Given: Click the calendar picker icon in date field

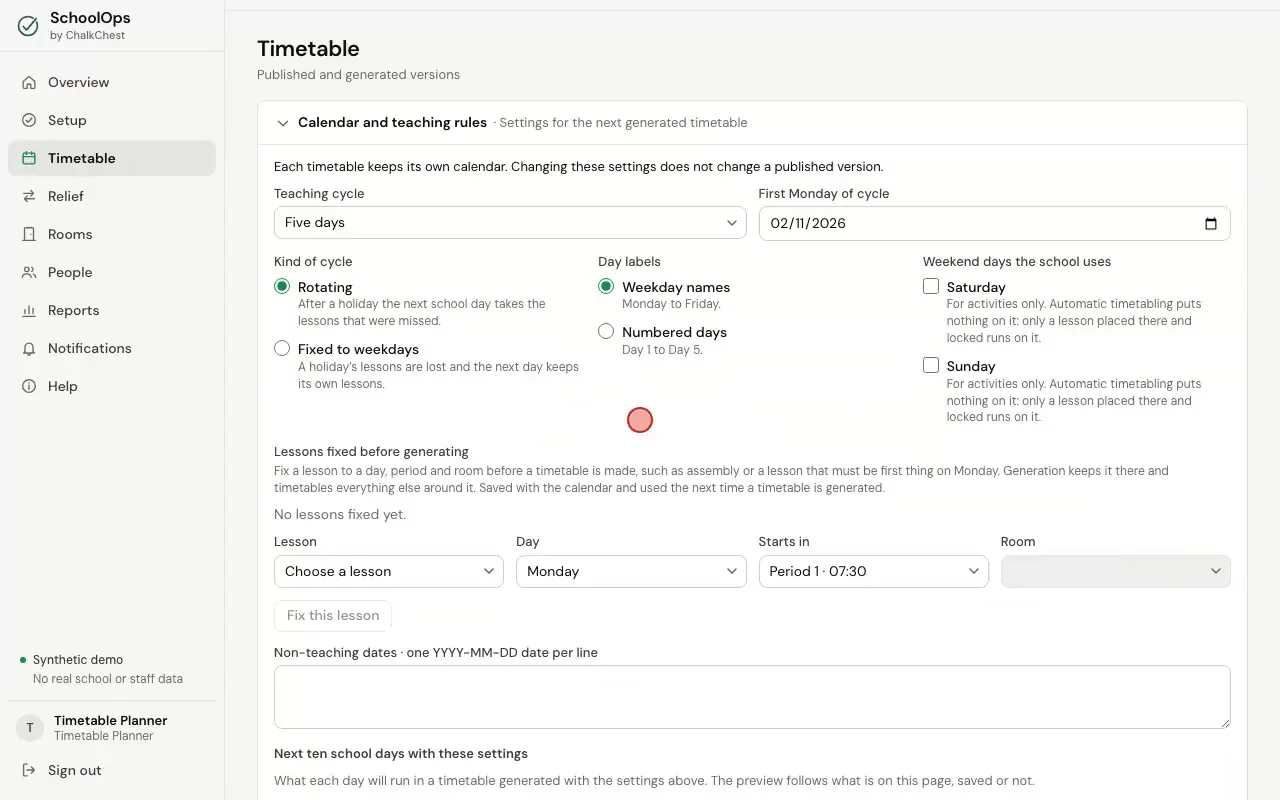Looking at the screenshot, I should [1211, 223].
